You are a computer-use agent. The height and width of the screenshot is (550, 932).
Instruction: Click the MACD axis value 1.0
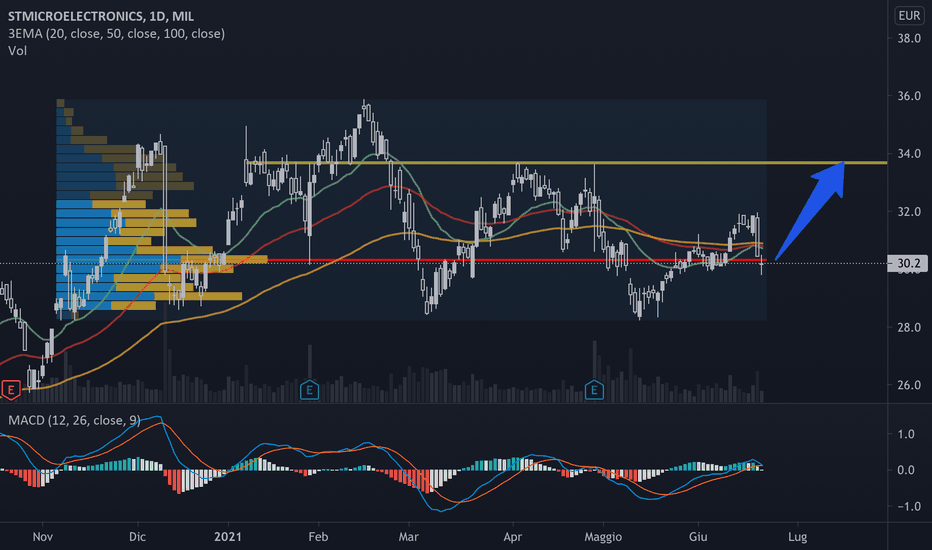click(906, 434)
